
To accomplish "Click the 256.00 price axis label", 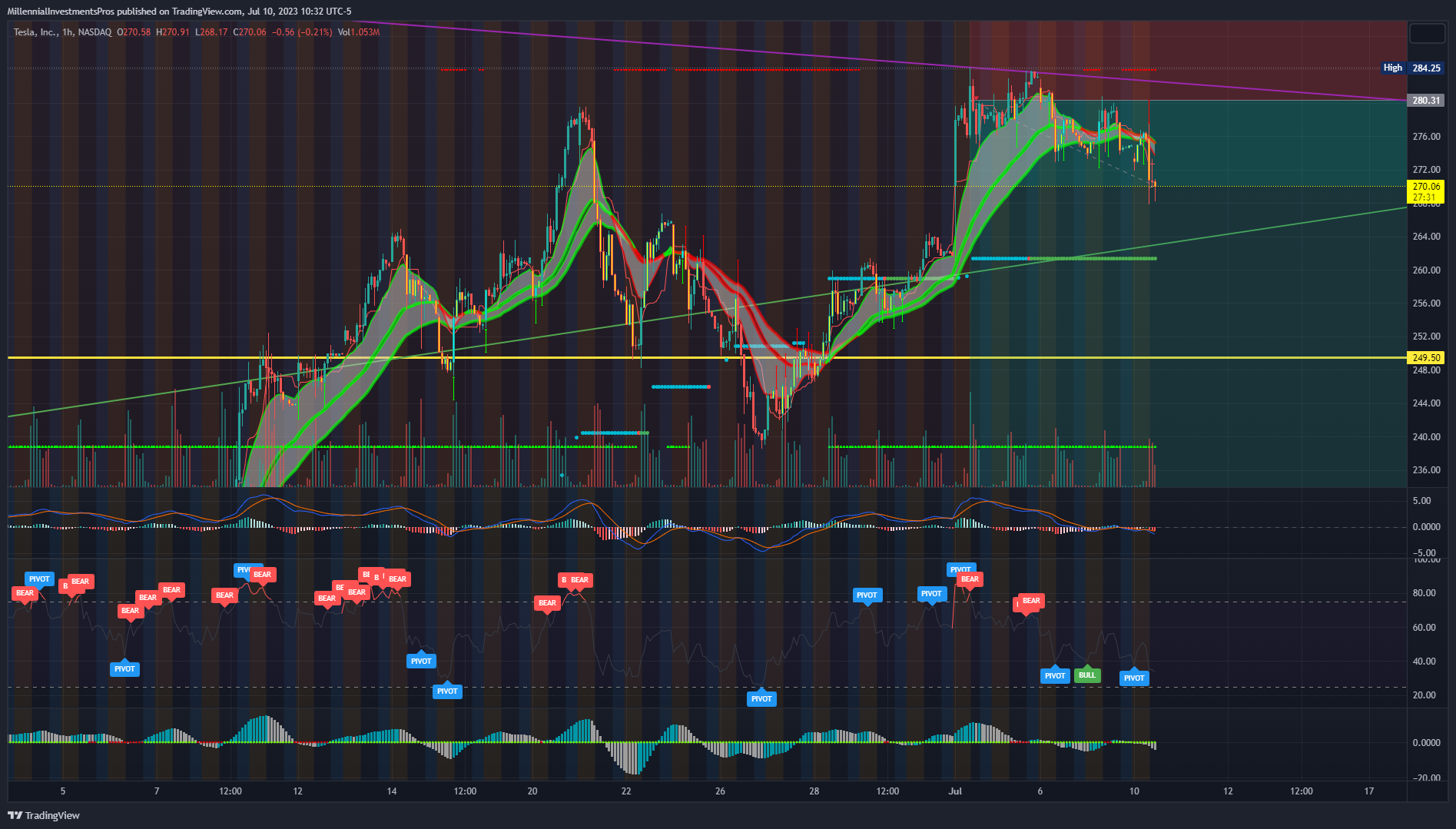I will pyautogui.click(x=1426, y=303).
